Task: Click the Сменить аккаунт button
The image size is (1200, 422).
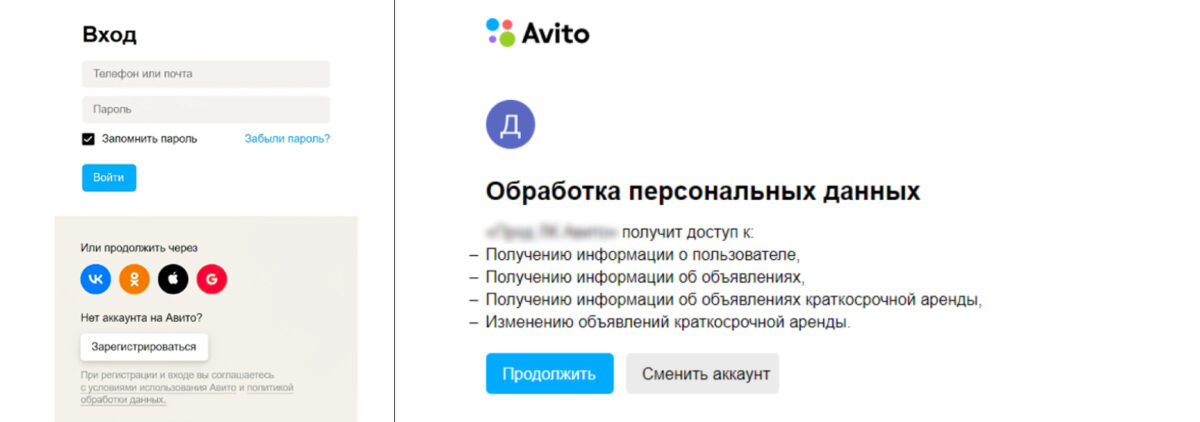Action: [702, 374]
